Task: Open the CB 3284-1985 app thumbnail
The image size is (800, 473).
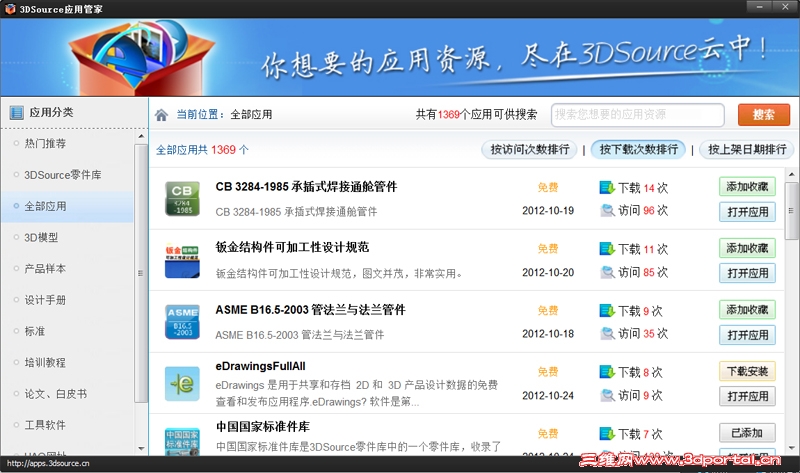Action: (182, 199)
